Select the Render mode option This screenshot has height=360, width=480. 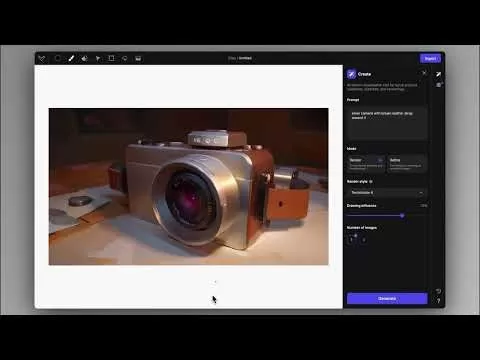coord(366,163)
